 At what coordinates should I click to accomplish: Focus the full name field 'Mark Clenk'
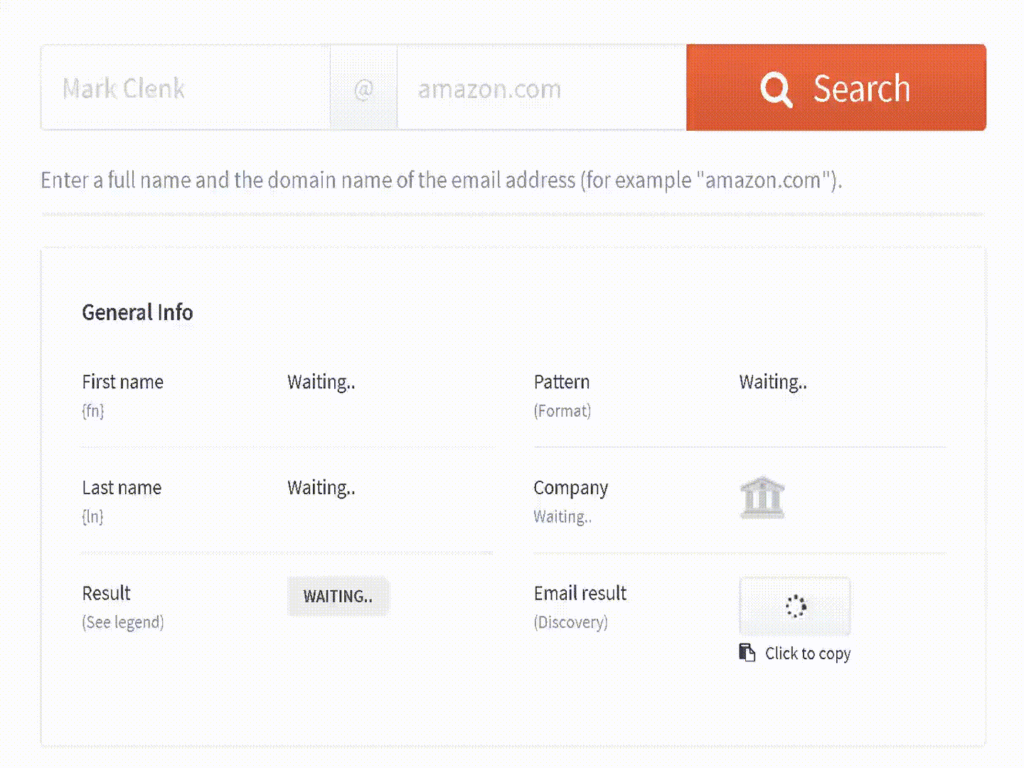185,88
